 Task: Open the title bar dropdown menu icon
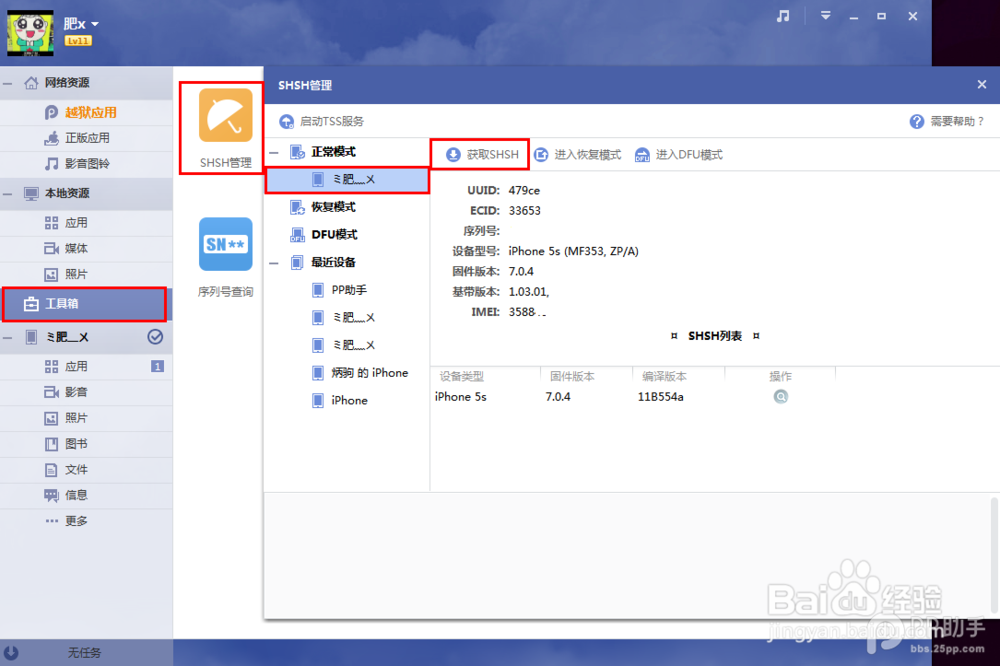pos(825,16)
